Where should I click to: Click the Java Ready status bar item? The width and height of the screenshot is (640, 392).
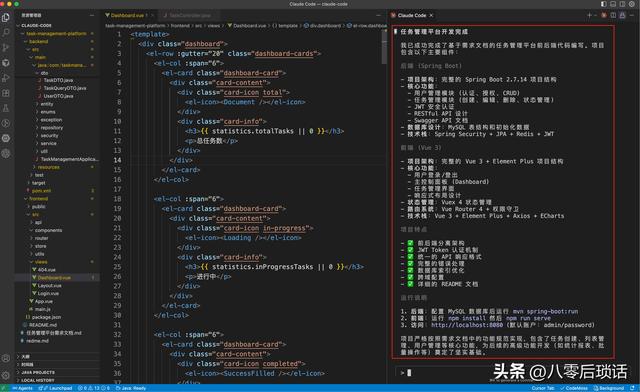[x=131, y=388]
